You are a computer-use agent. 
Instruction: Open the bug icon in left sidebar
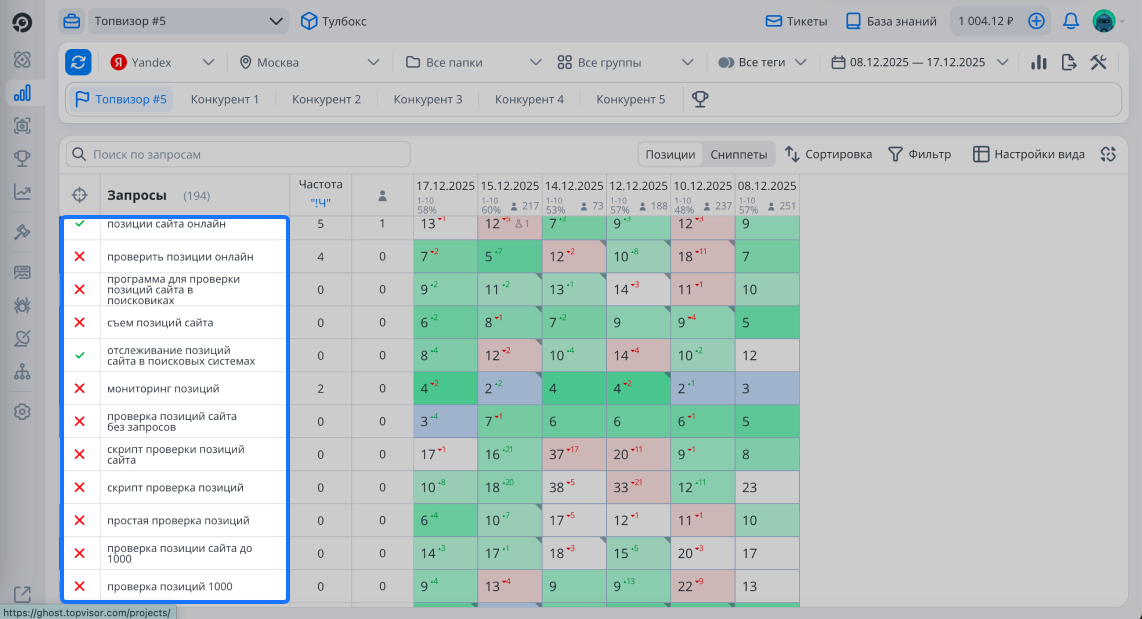(x=23, y=305)
